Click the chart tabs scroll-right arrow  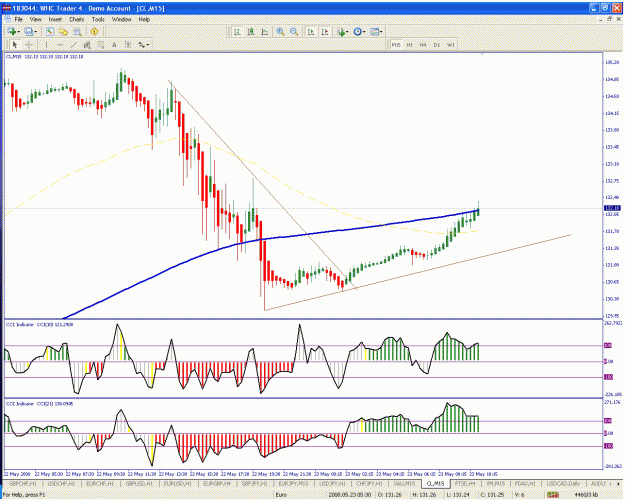(x=618, y=483)
